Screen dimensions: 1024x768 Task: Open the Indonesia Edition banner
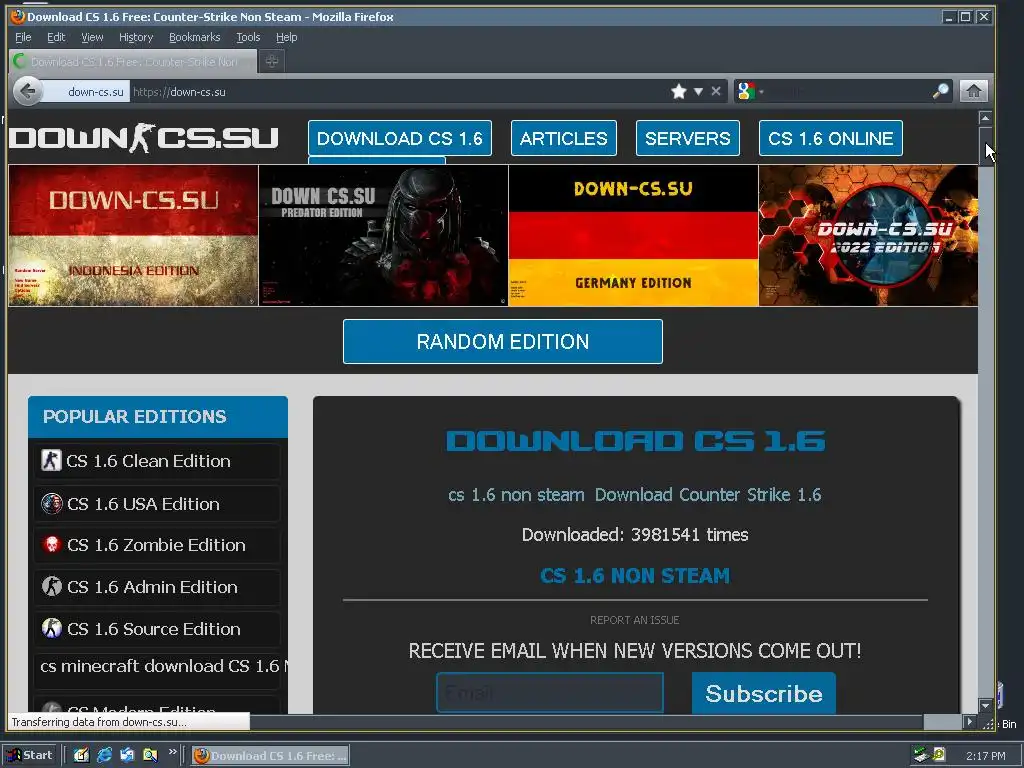click(x=133, y=235)
